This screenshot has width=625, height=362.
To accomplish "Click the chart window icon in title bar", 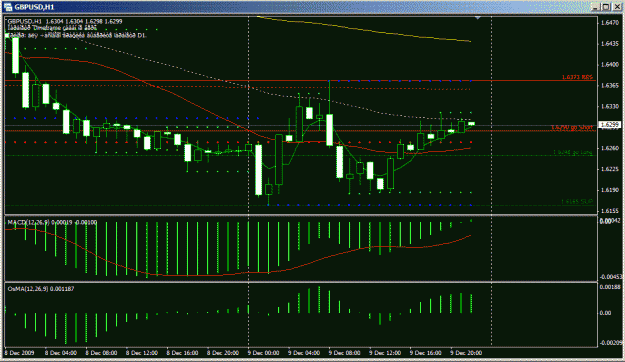I will (8, 7).
